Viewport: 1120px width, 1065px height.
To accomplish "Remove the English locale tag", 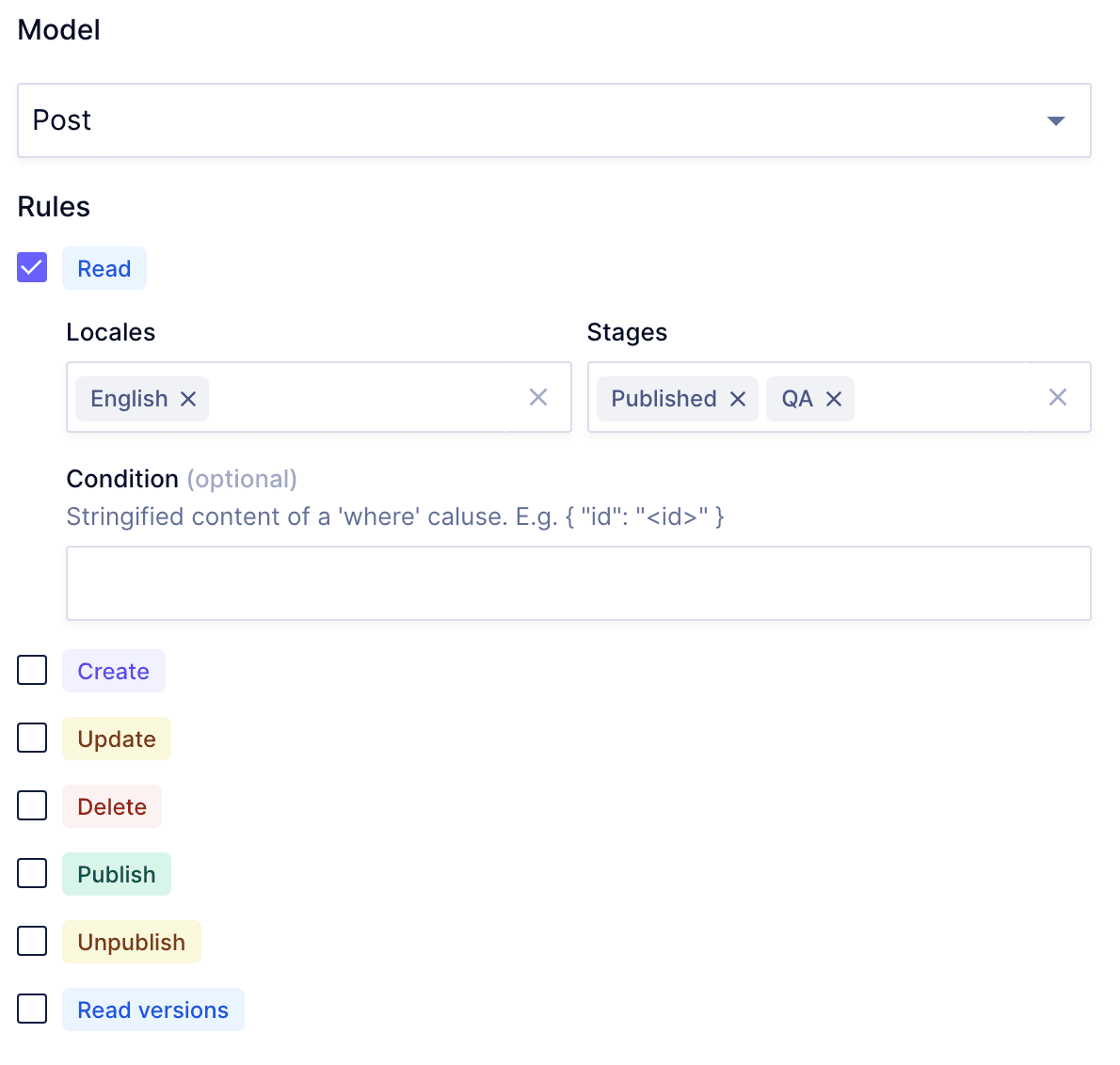I will [188, 398].
